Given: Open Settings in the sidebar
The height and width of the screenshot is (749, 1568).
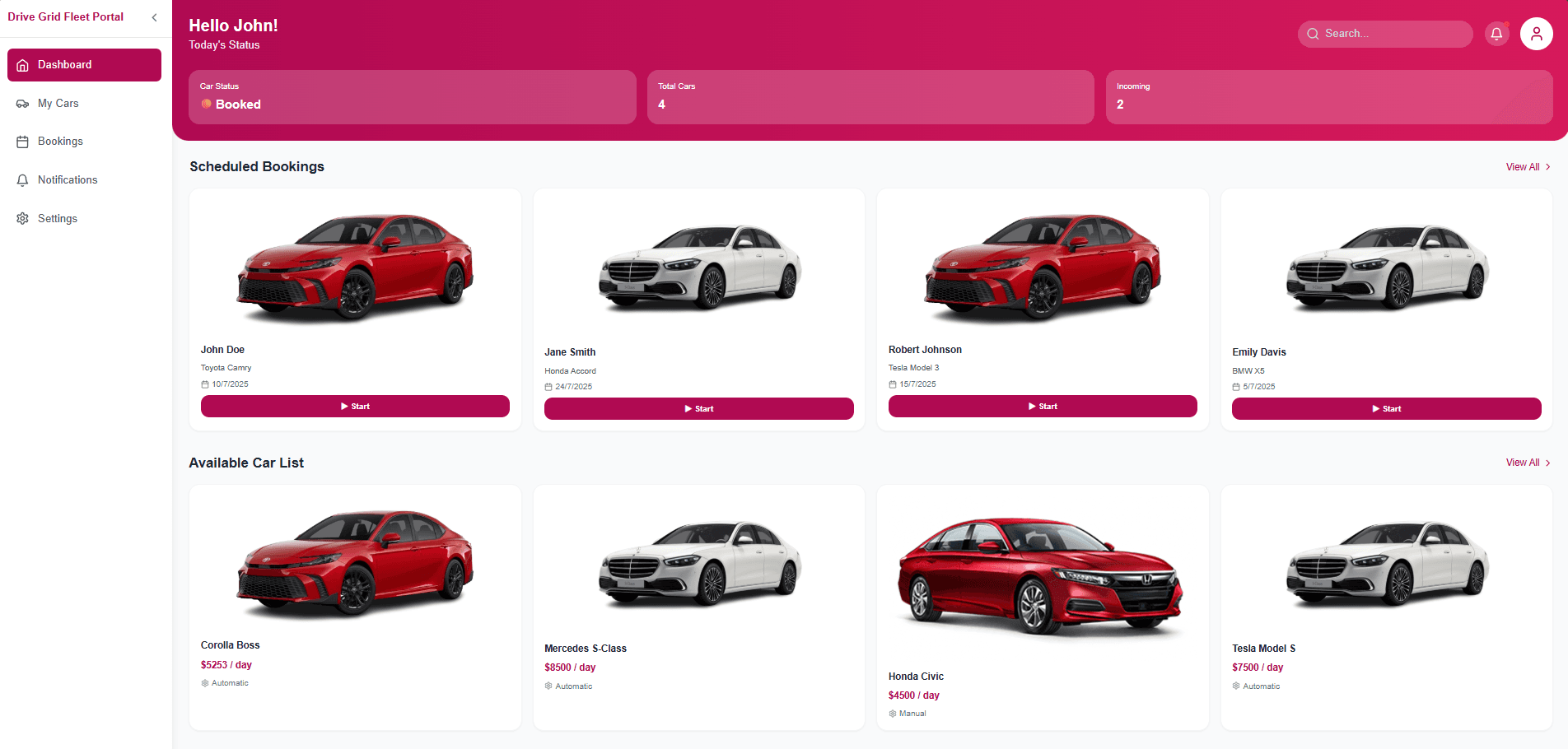Looking at the screenshot, I should click(84, 219).
